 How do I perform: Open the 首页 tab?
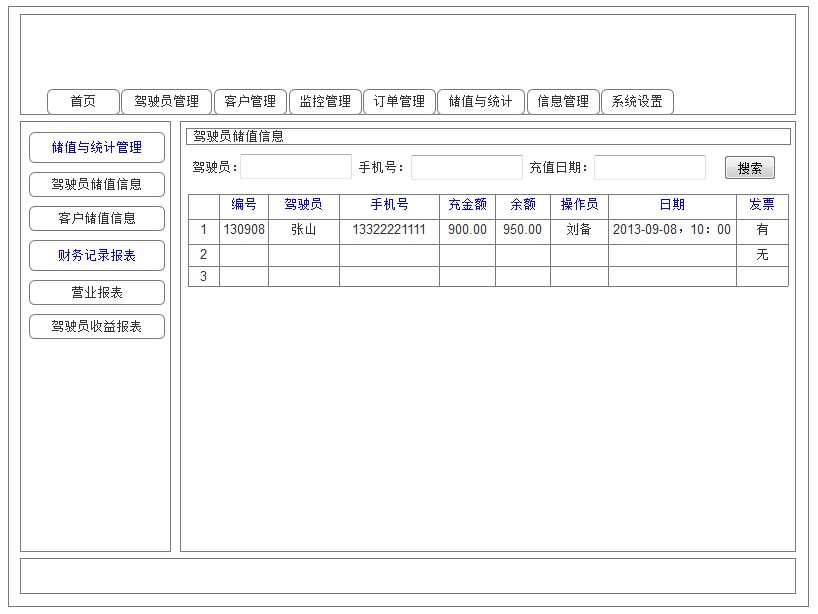(x=83, y=101)
